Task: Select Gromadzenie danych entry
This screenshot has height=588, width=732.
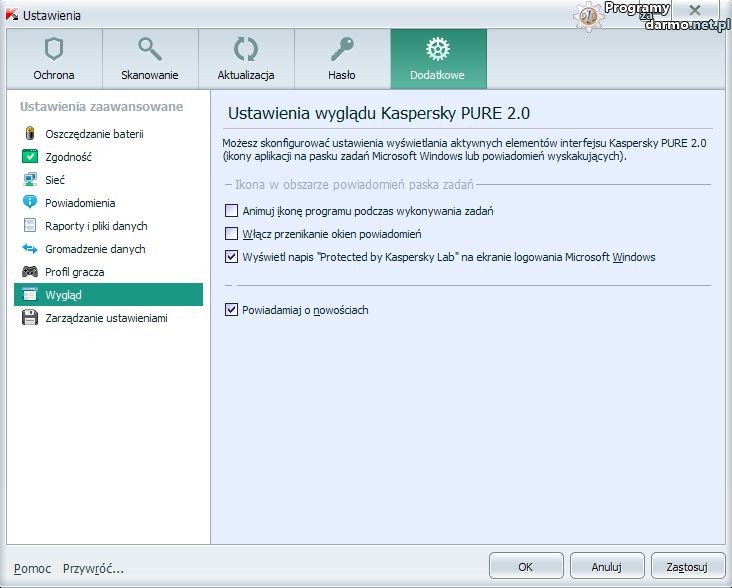Action: (108, 249)
